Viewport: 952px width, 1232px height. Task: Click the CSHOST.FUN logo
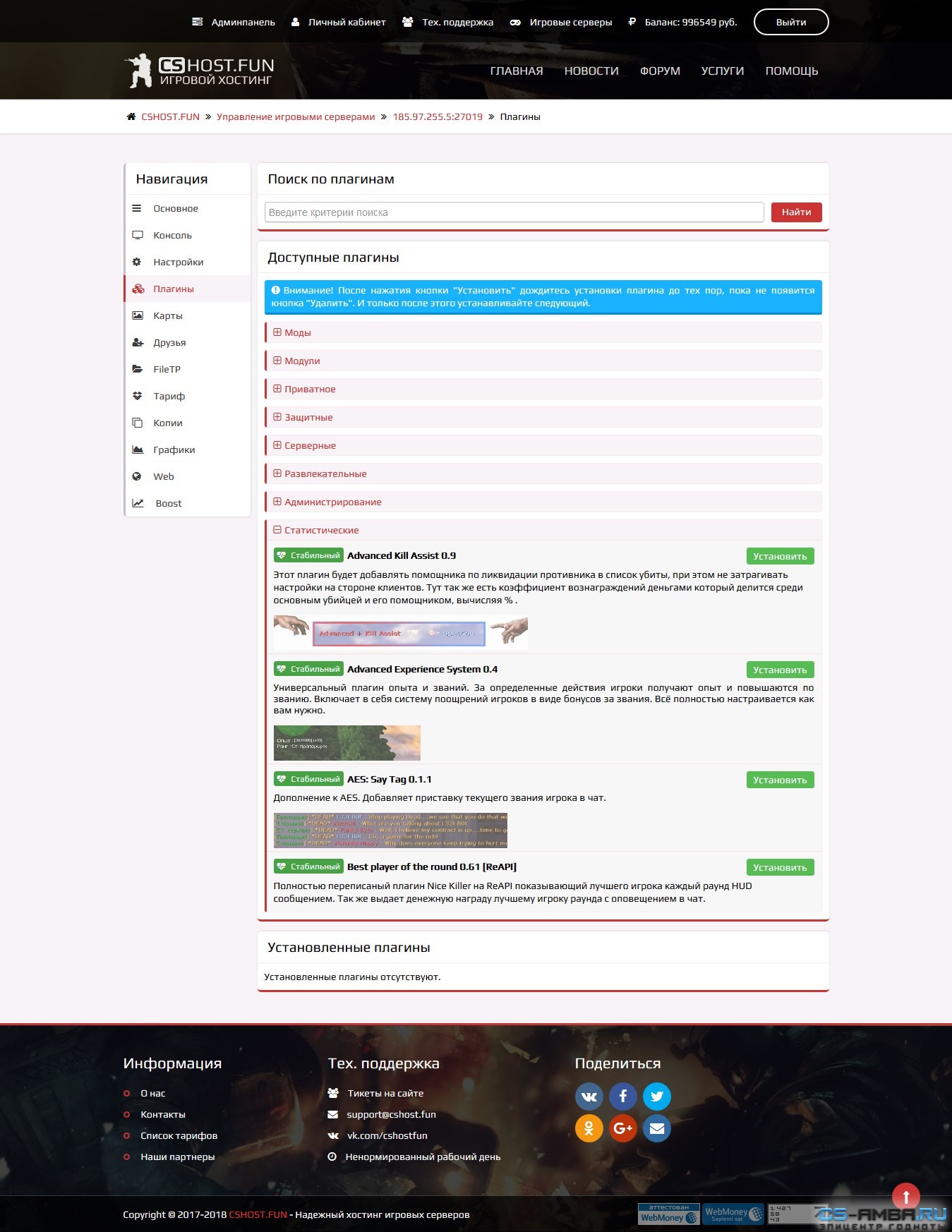[199, 71]
